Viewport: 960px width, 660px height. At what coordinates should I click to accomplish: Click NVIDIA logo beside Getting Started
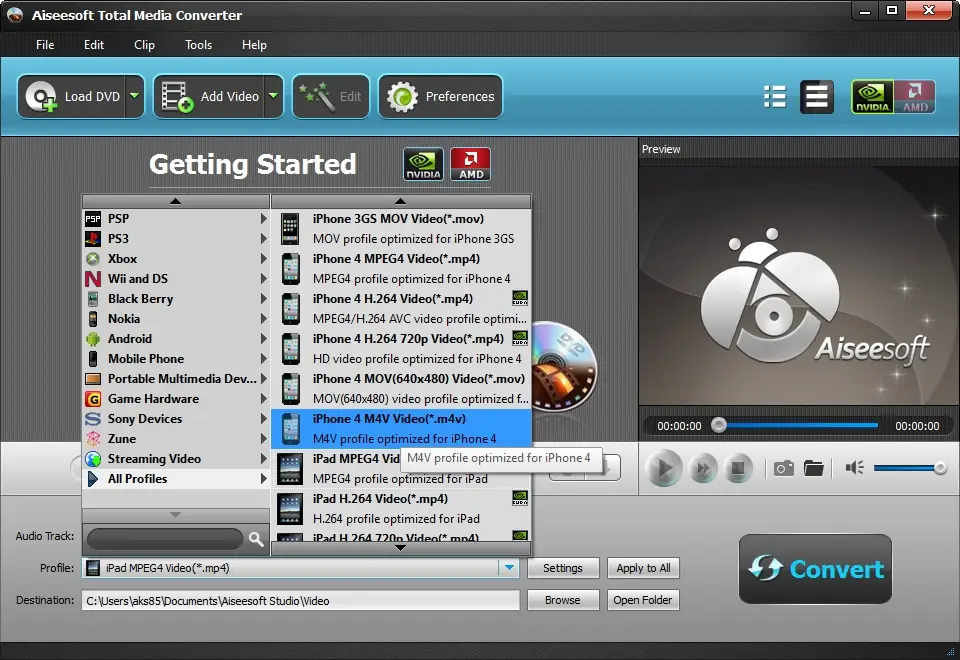point(423,164)
